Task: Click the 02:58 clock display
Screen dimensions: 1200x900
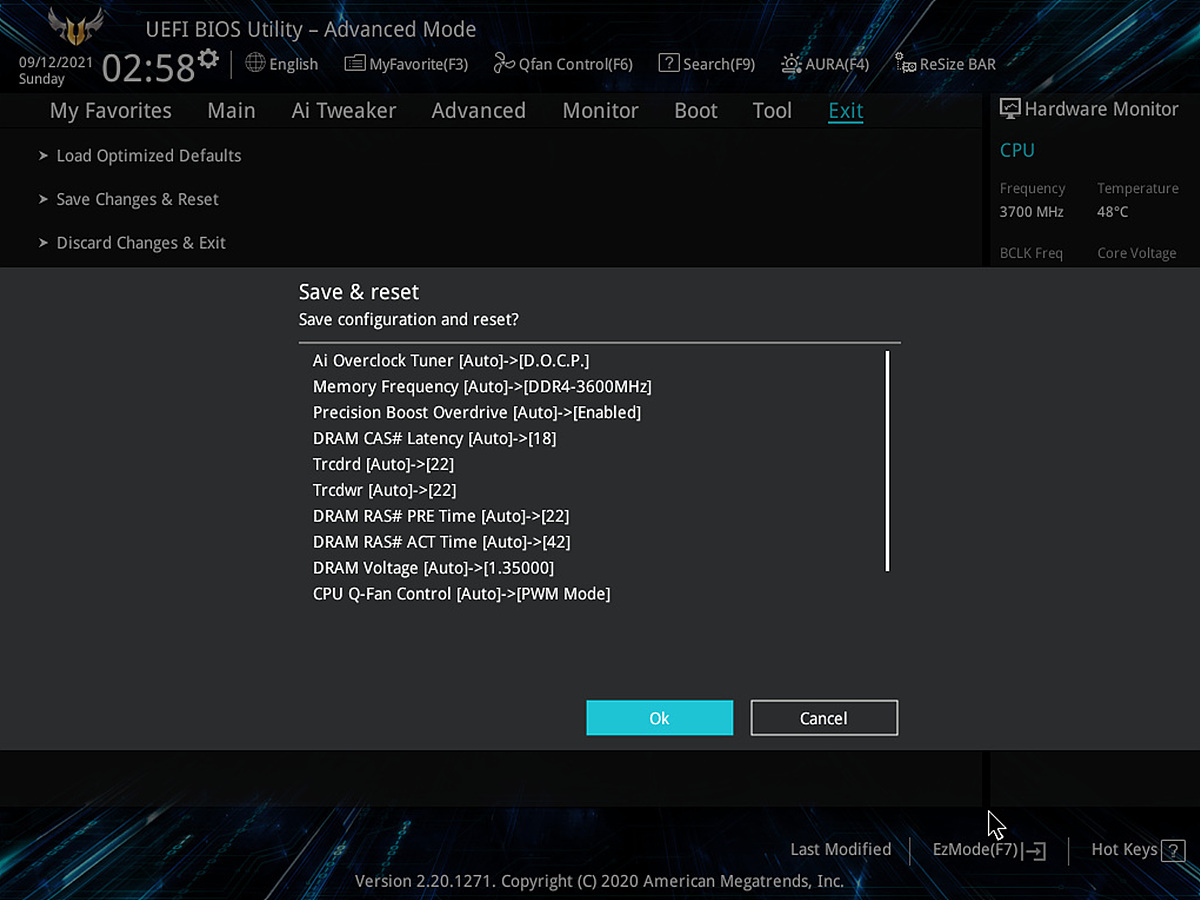Action: point(148,68)
